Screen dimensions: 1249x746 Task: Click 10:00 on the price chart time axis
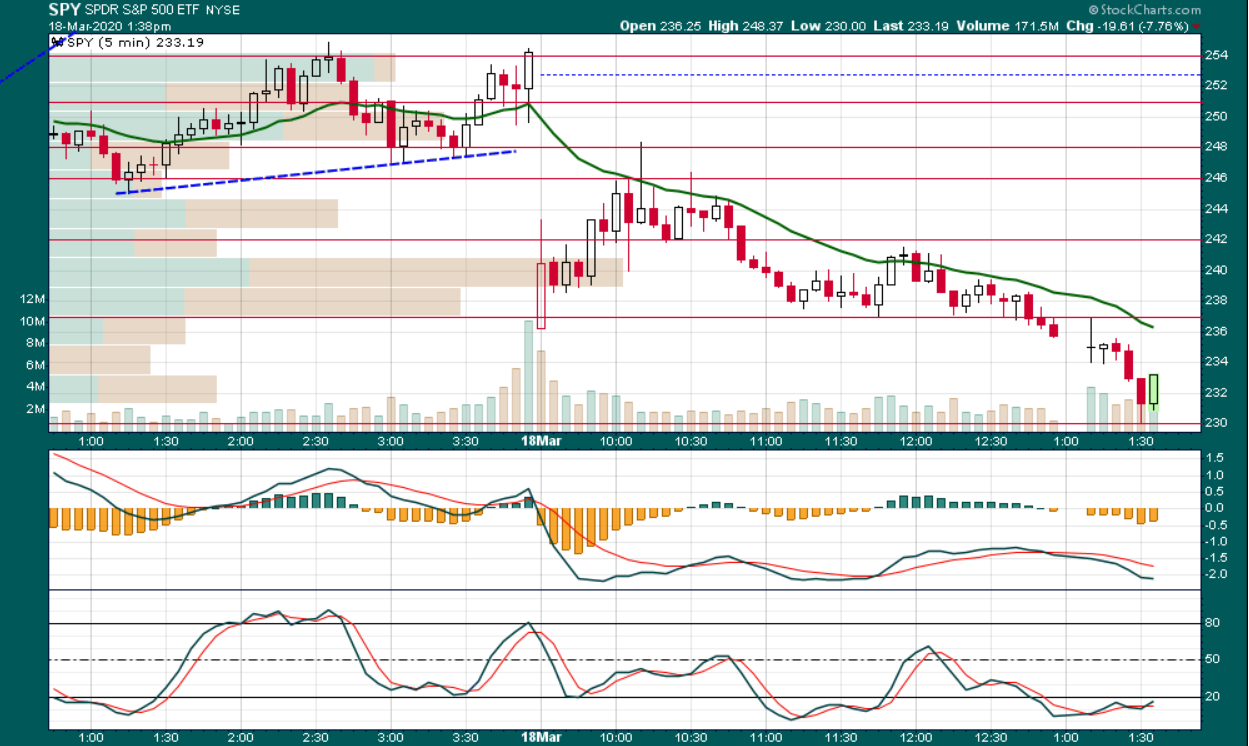coord(615,441)
